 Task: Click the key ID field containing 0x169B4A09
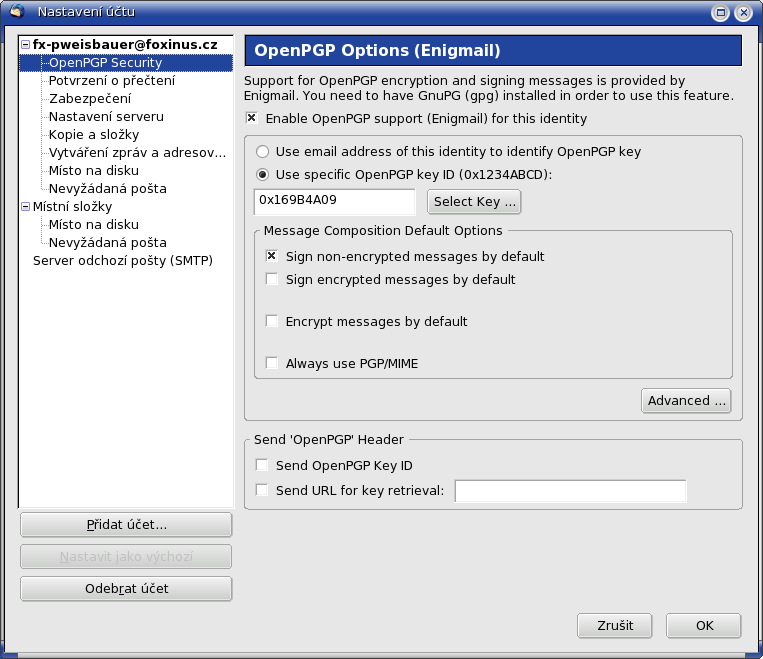pyautogui.click(x=335, y=201)
